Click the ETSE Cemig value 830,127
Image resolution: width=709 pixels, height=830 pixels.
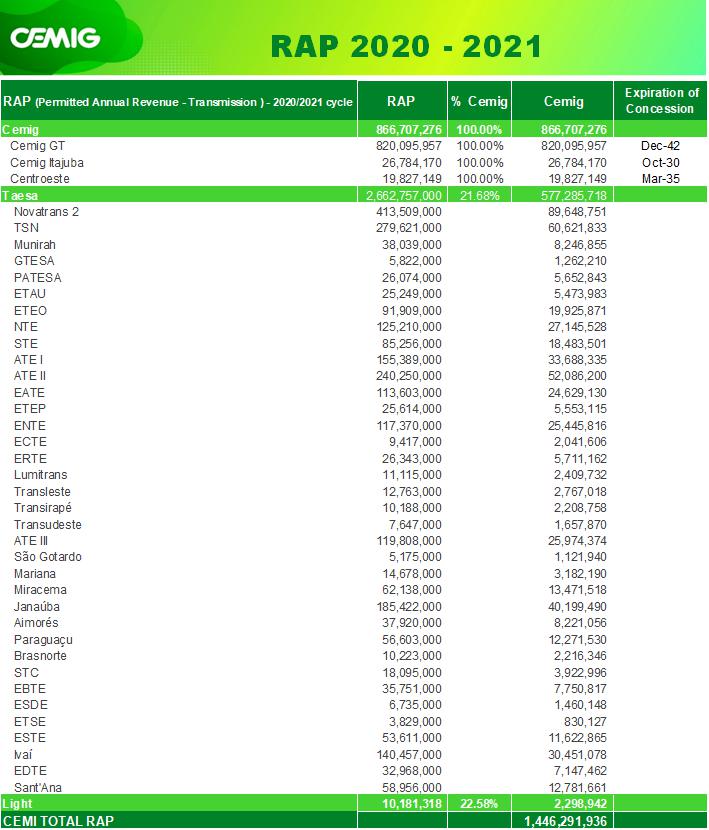(x=585, y=721)
